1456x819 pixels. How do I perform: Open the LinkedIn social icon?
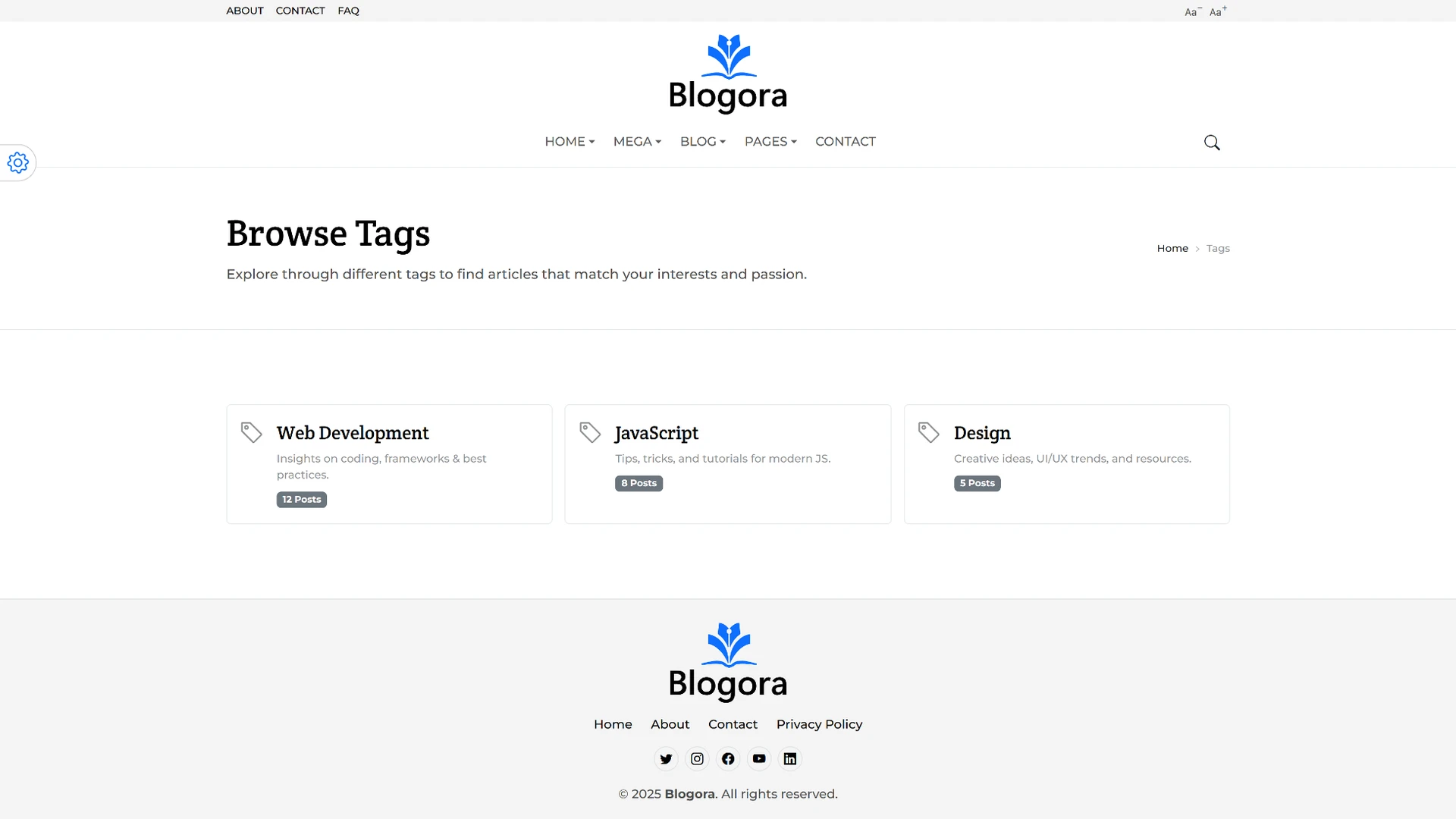click(790, 759)
